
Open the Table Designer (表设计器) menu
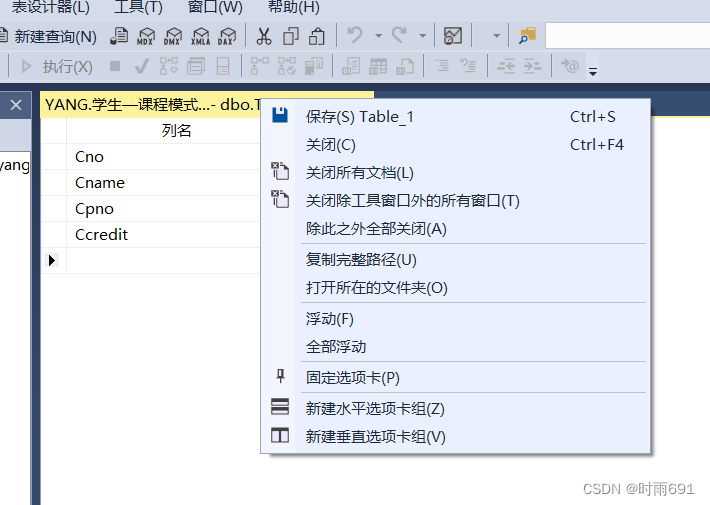50,7
